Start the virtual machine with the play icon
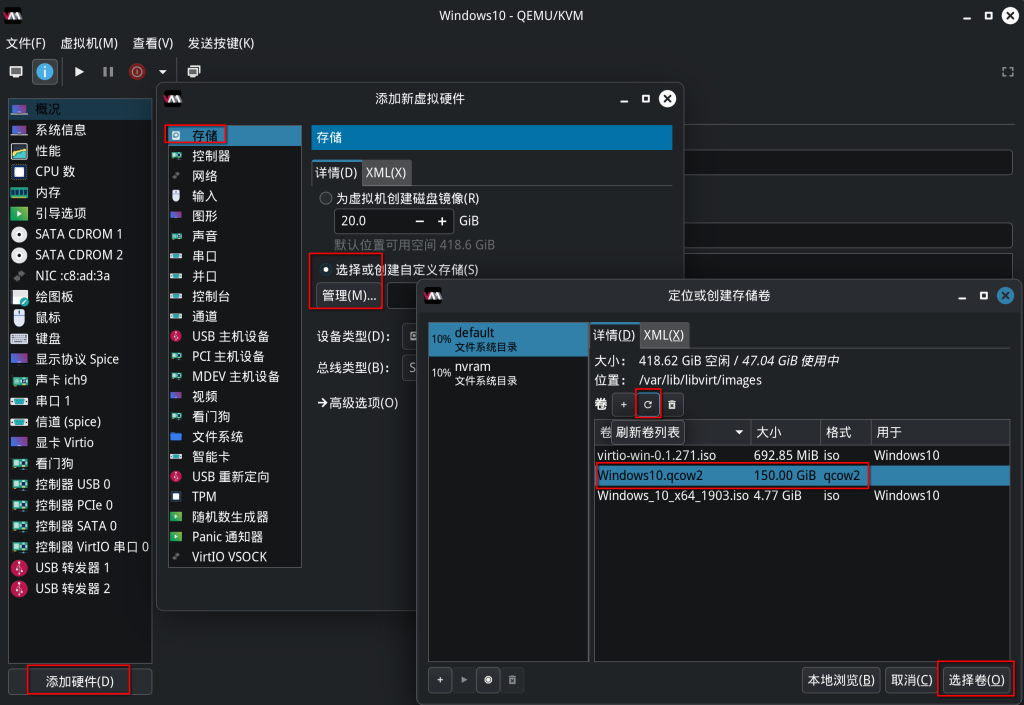1024x705 pixels. [79, 71]
